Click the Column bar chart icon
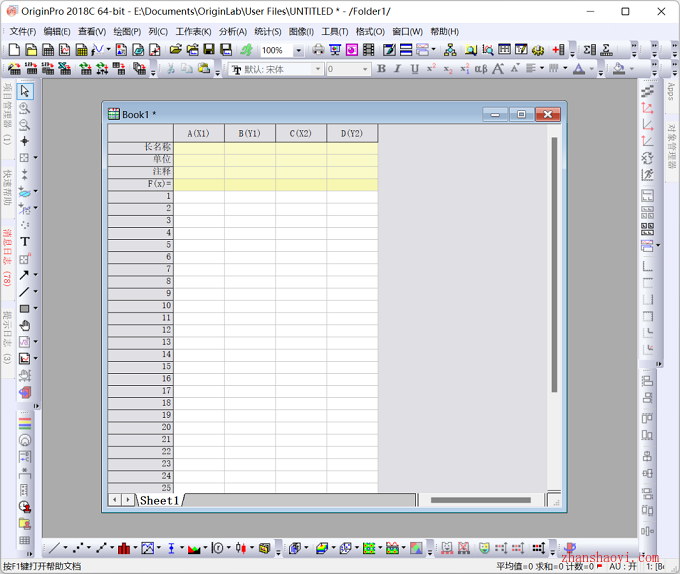680x574 pixels. pyautogui.click(x=124, y=548)
